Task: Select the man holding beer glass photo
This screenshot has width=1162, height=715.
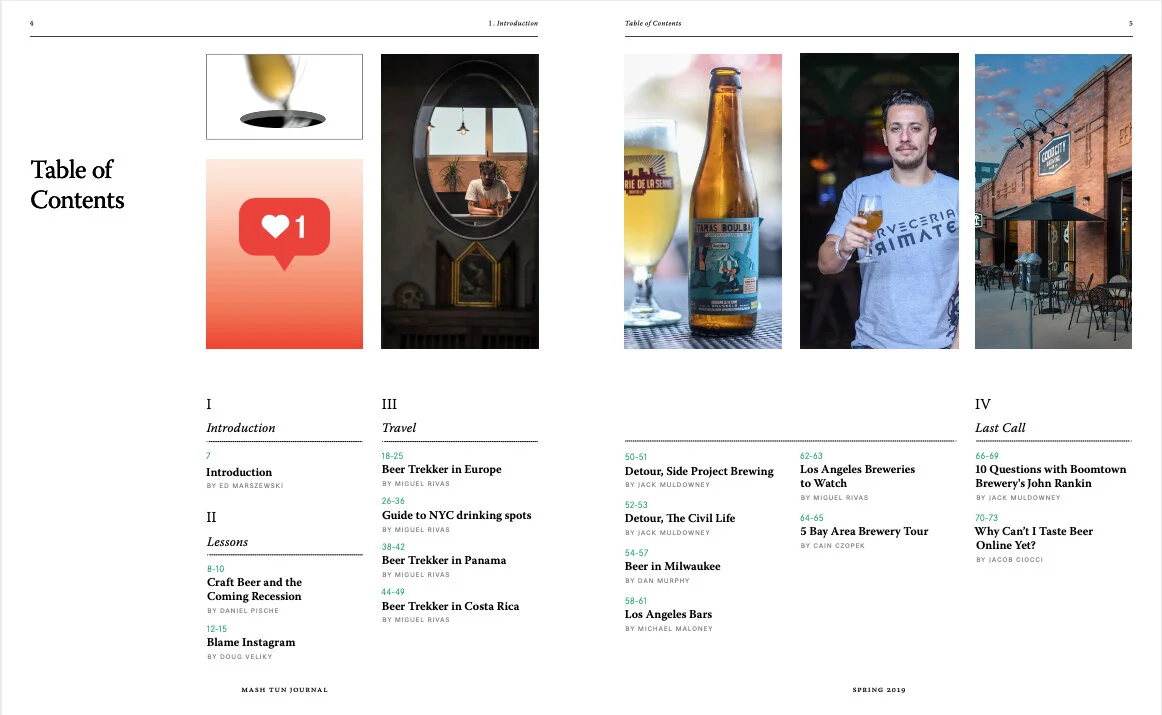Action: [x=879, y=202]
